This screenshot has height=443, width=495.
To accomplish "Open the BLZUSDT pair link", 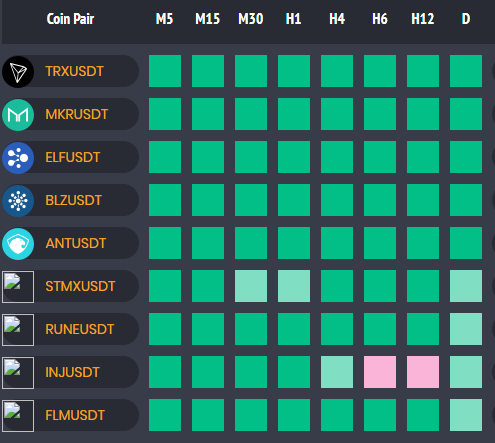I will [73, 200].
